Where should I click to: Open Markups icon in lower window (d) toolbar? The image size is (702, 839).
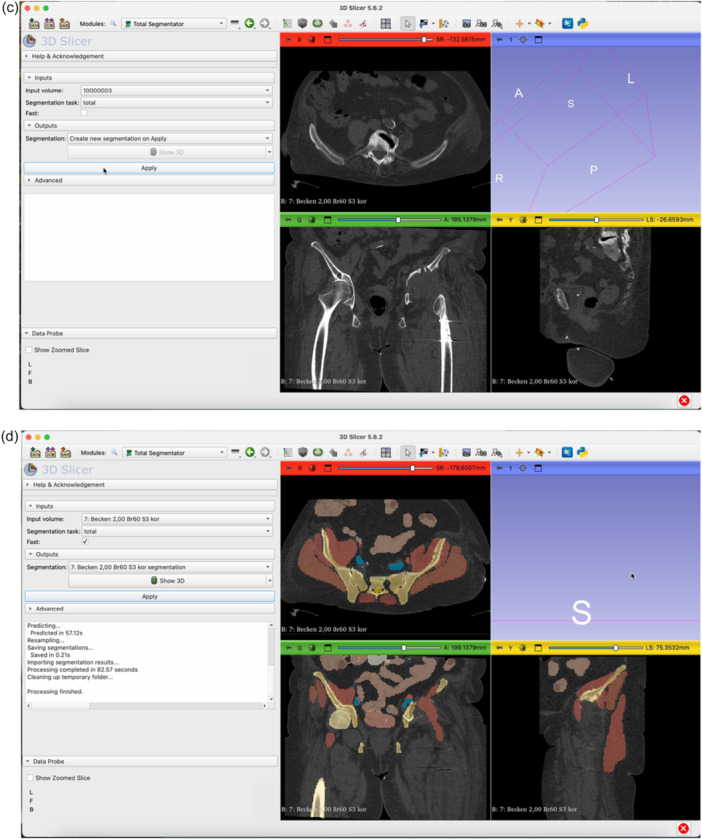[x=348, y=453]
